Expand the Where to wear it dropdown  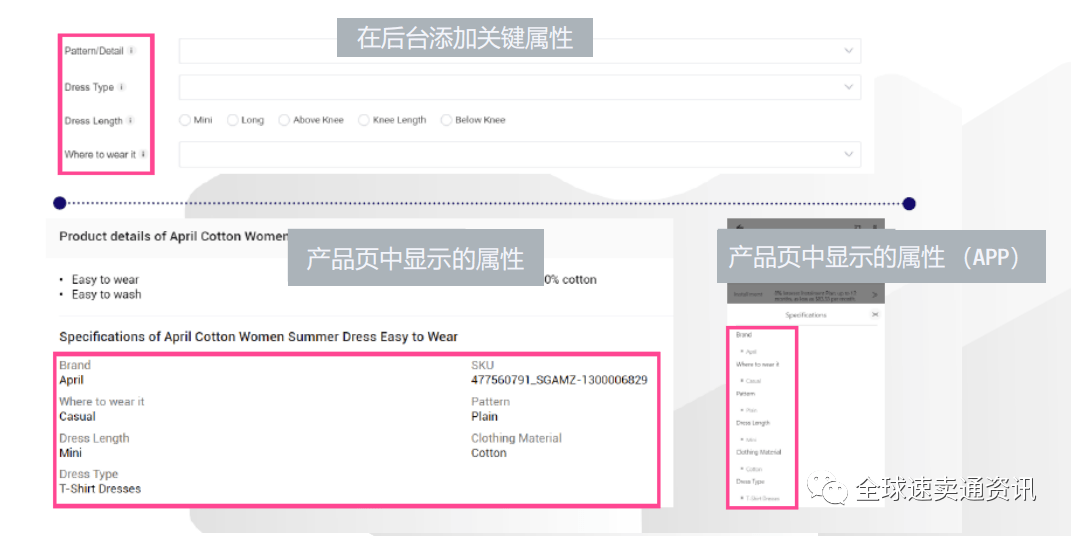point(849,154)
